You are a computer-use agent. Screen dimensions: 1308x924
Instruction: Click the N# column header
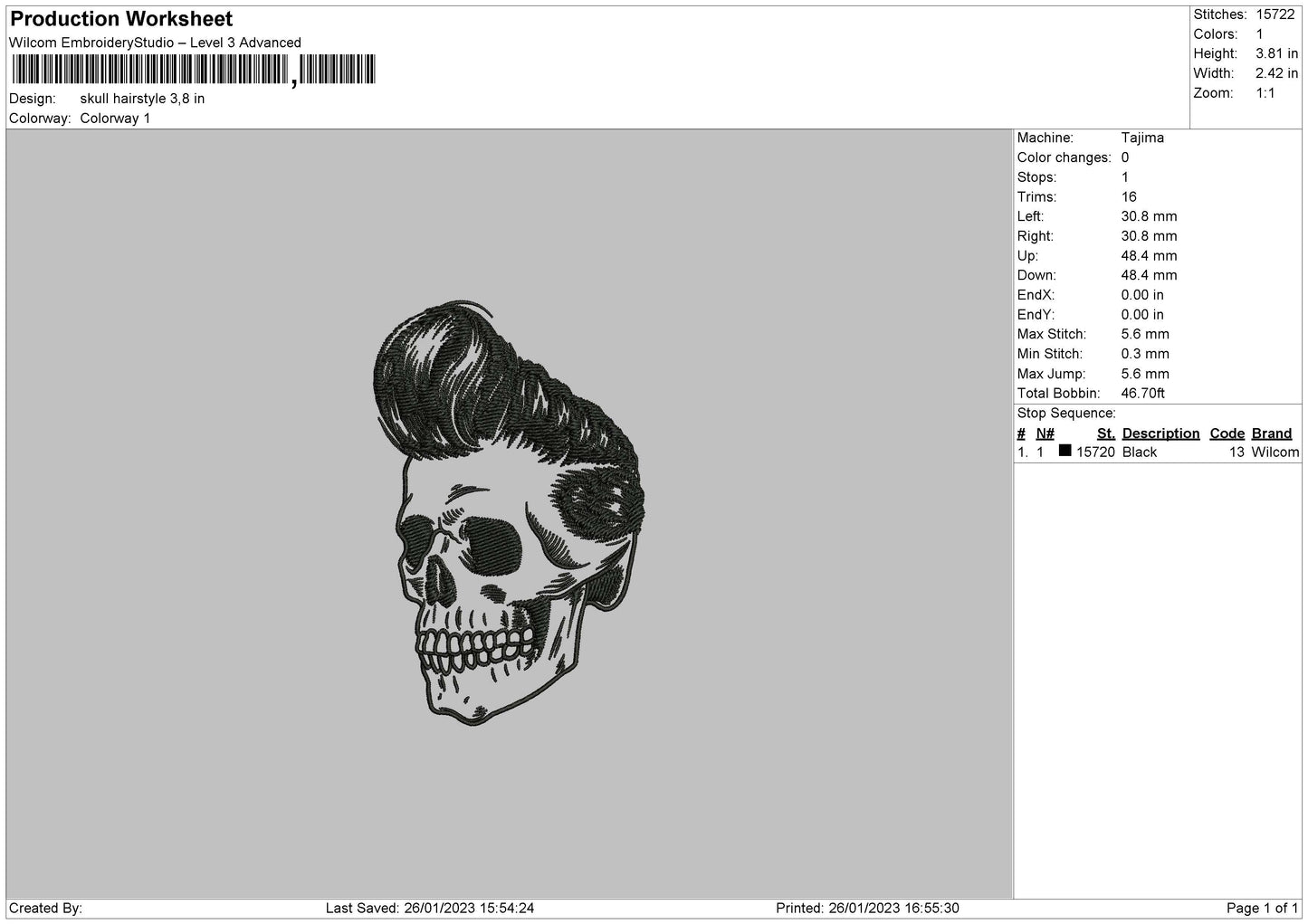pos(1045,433)
